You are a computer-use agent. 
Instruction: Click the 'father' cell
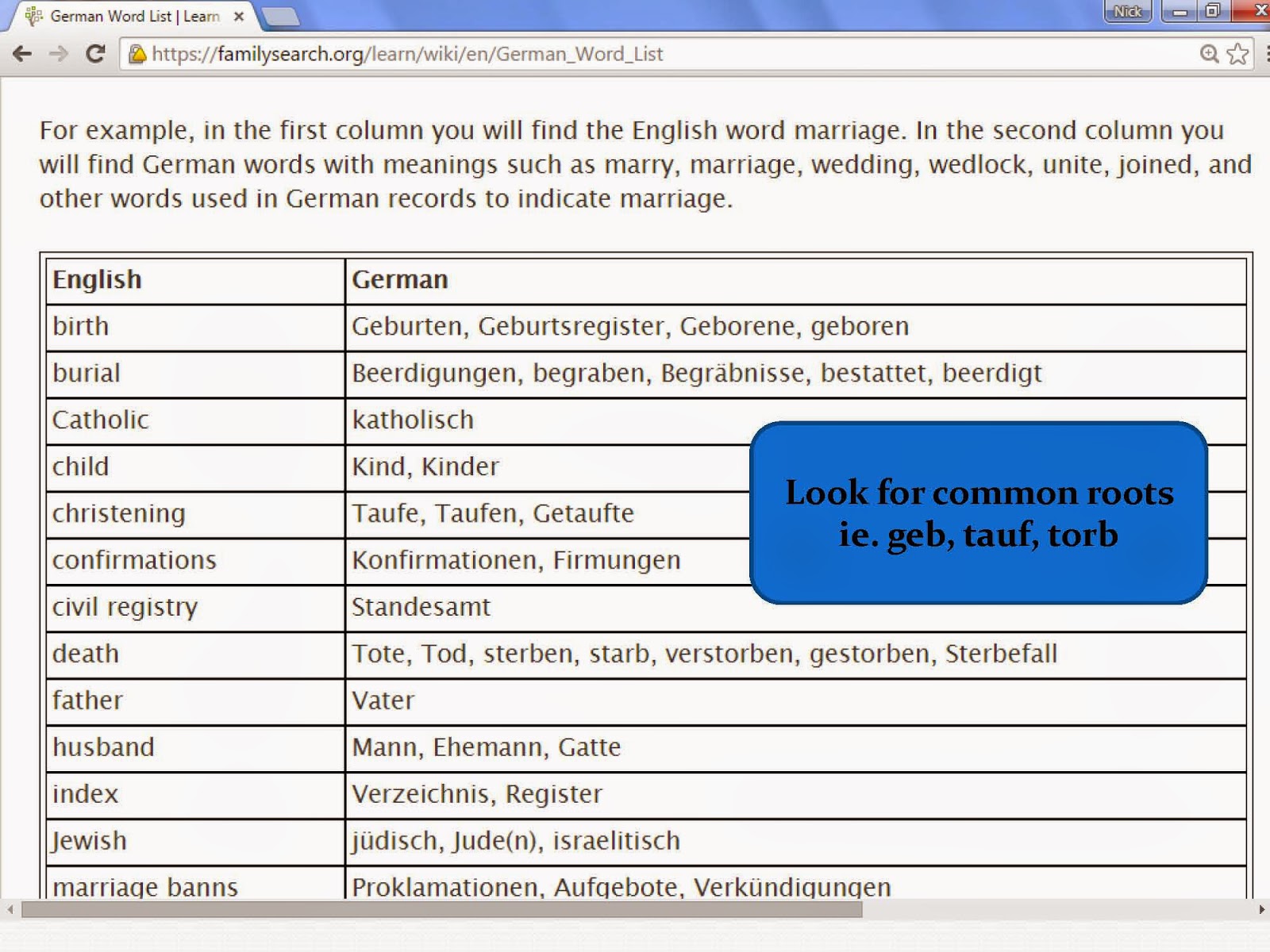click(195, 702)
